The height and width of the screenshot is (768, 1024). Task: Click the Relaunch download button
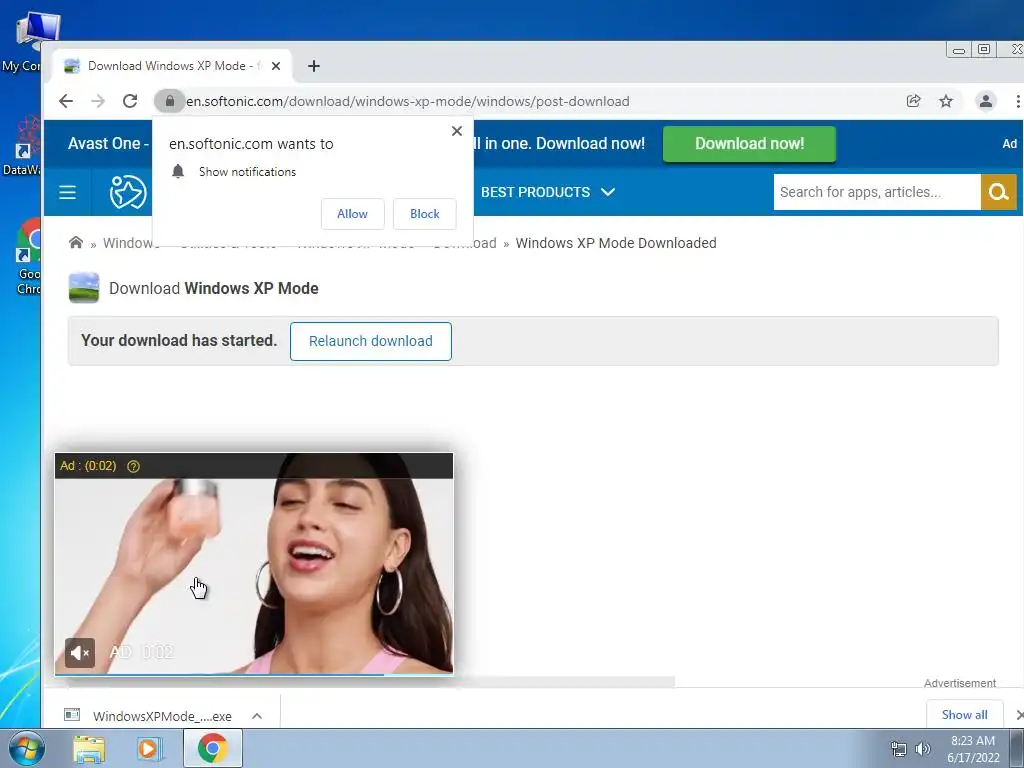point(370,341)
